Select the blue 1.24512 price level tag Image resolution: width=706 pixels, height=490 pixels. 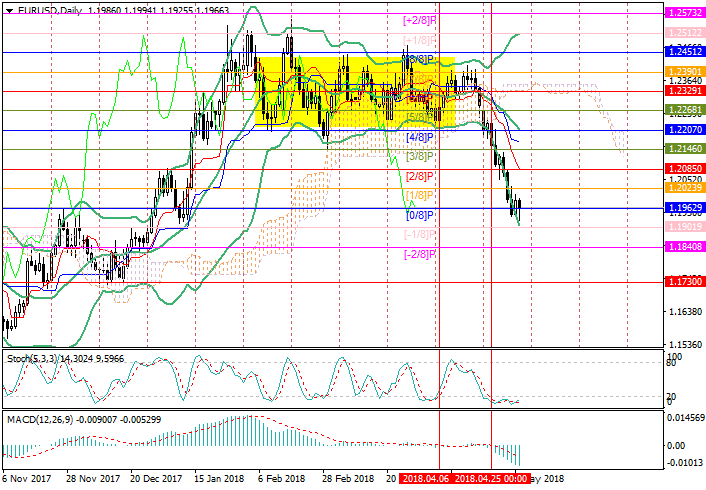[685, 52]
